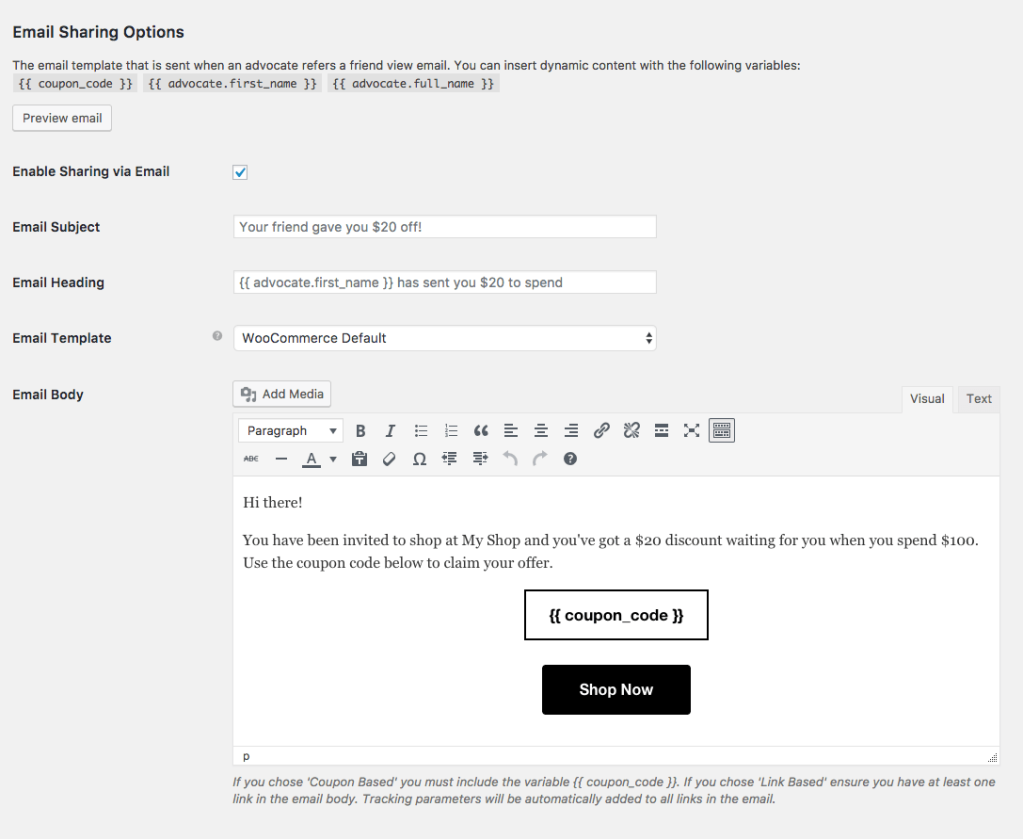The width and height of the screenshot is (1023, 839).
Task: Click the Preview email button
Action: click(x=62, y=118)
